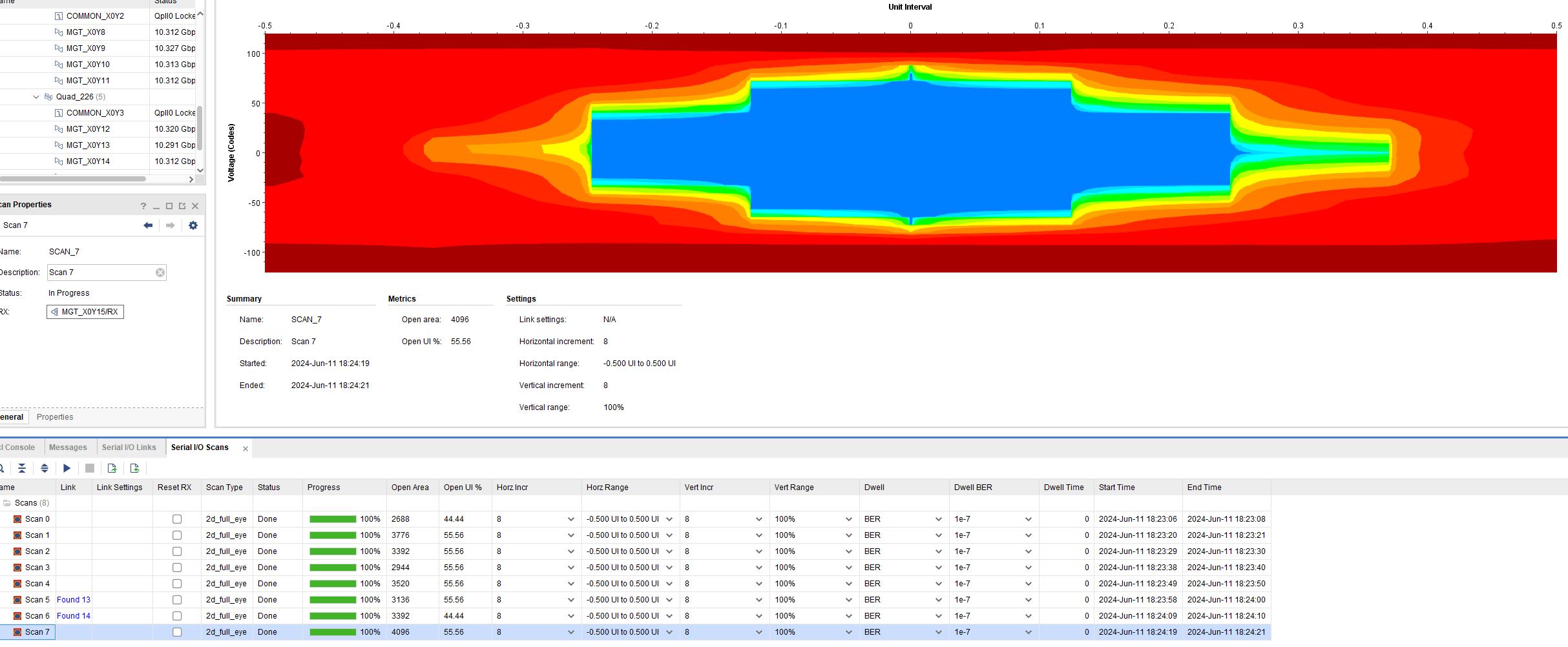Click the write scan data export icon
Image resolution: width=1568 pixels, height=647 pixels.
click(x=112, y=468)
